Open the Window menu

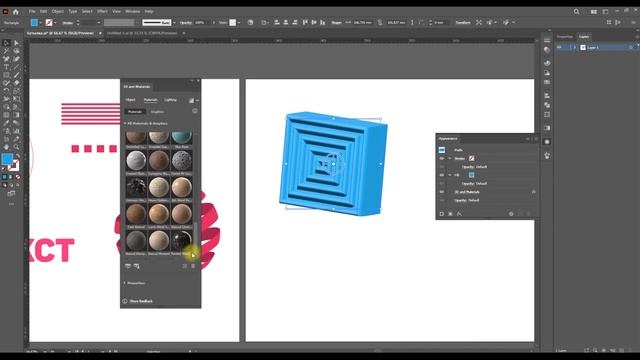coord(132,11)
